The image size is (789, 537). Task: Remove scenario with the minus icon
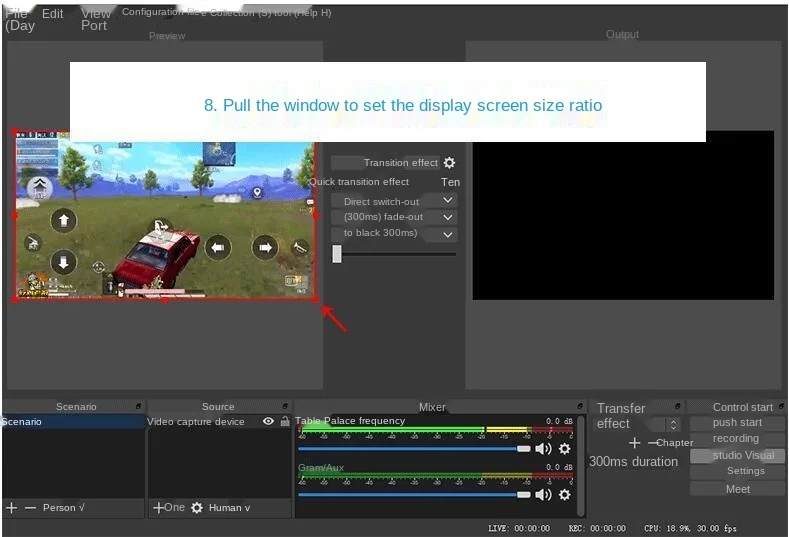pos(30,508)
